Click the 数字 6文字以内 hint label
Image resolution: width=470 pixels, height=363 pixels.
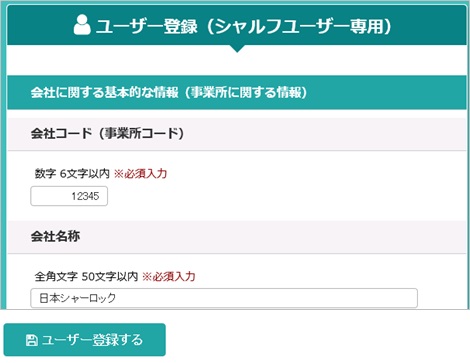[72, 173]
